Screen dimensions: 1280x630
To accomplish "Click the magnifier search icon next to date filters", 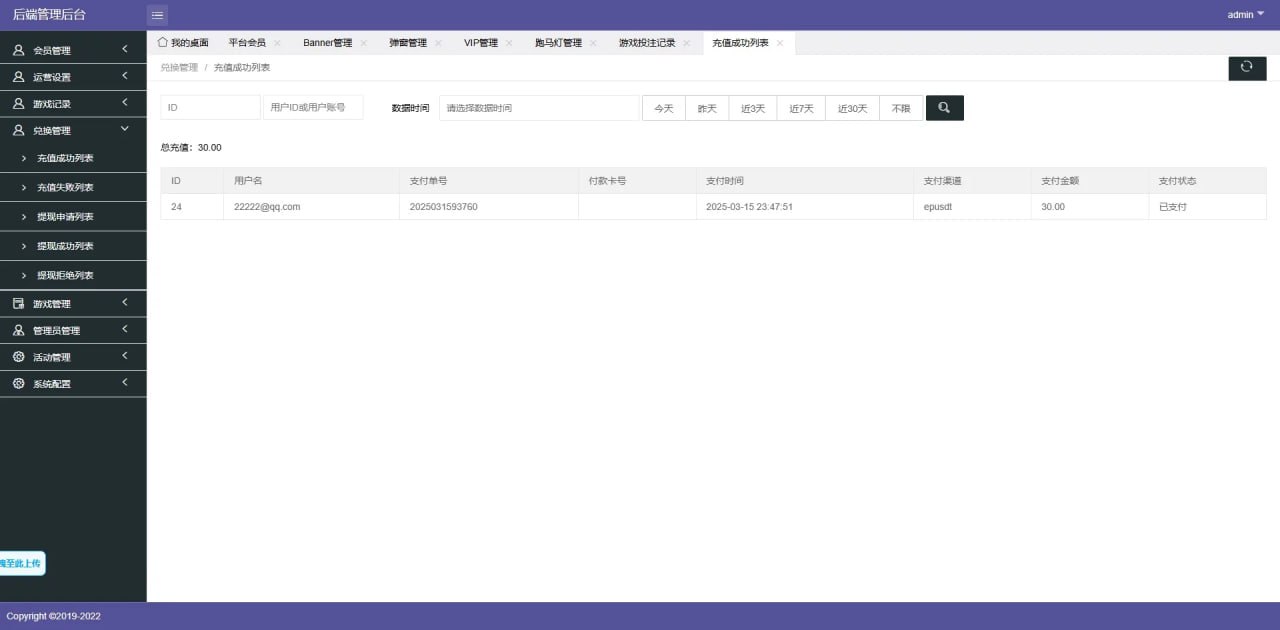I will [944, 107].
